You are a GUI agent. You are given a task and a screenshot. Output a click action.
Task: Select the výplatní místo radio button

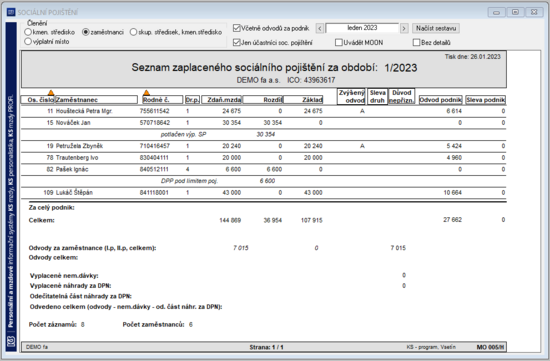pyautogui.click(x=28, y=41)
